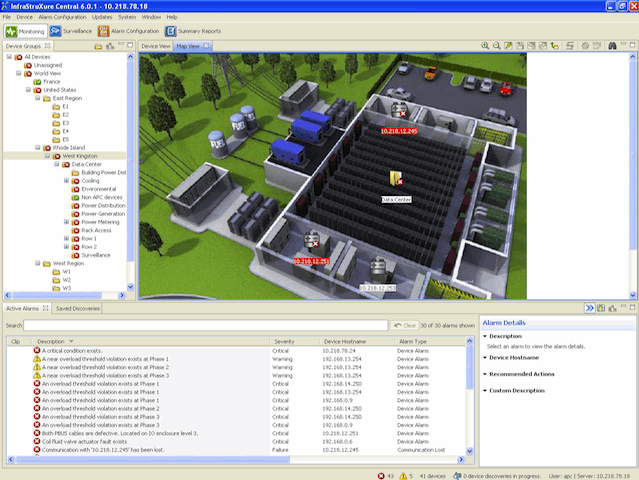Click the double-chevron icon in the alarms panel

click(x=589, y=308)
